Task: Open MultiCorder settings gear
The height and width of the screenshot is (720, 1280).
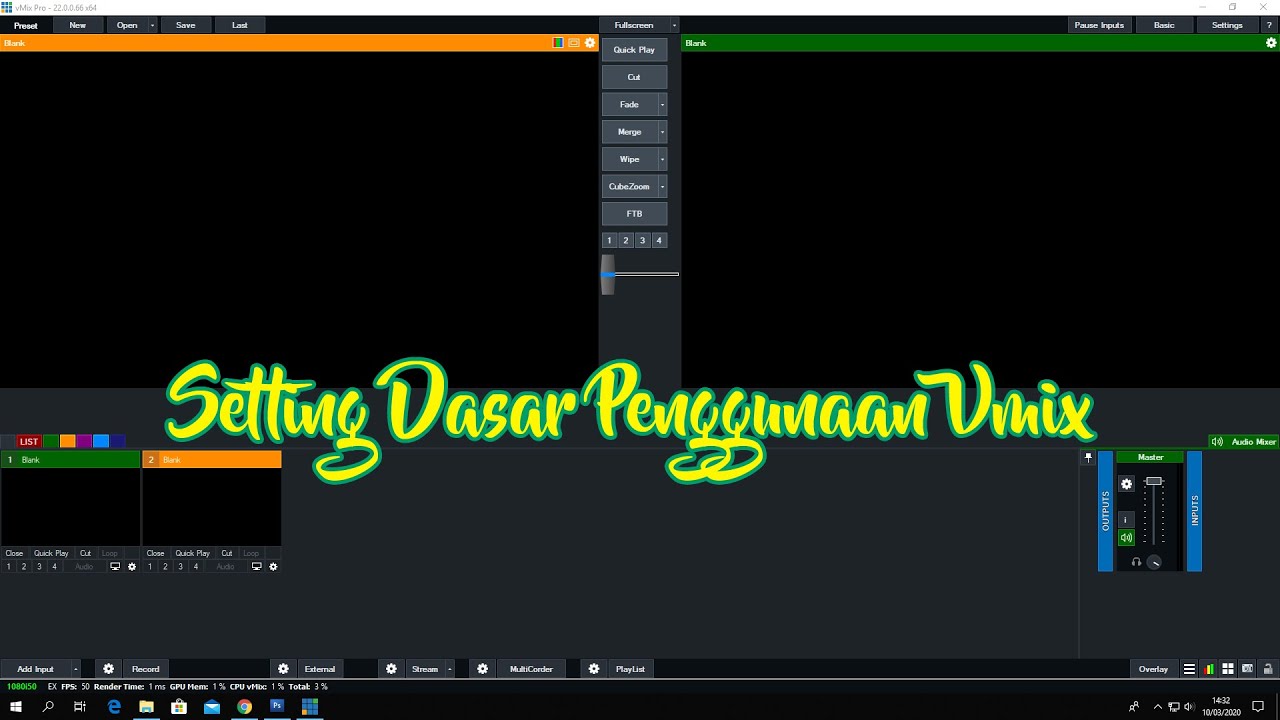Action: 483,669
